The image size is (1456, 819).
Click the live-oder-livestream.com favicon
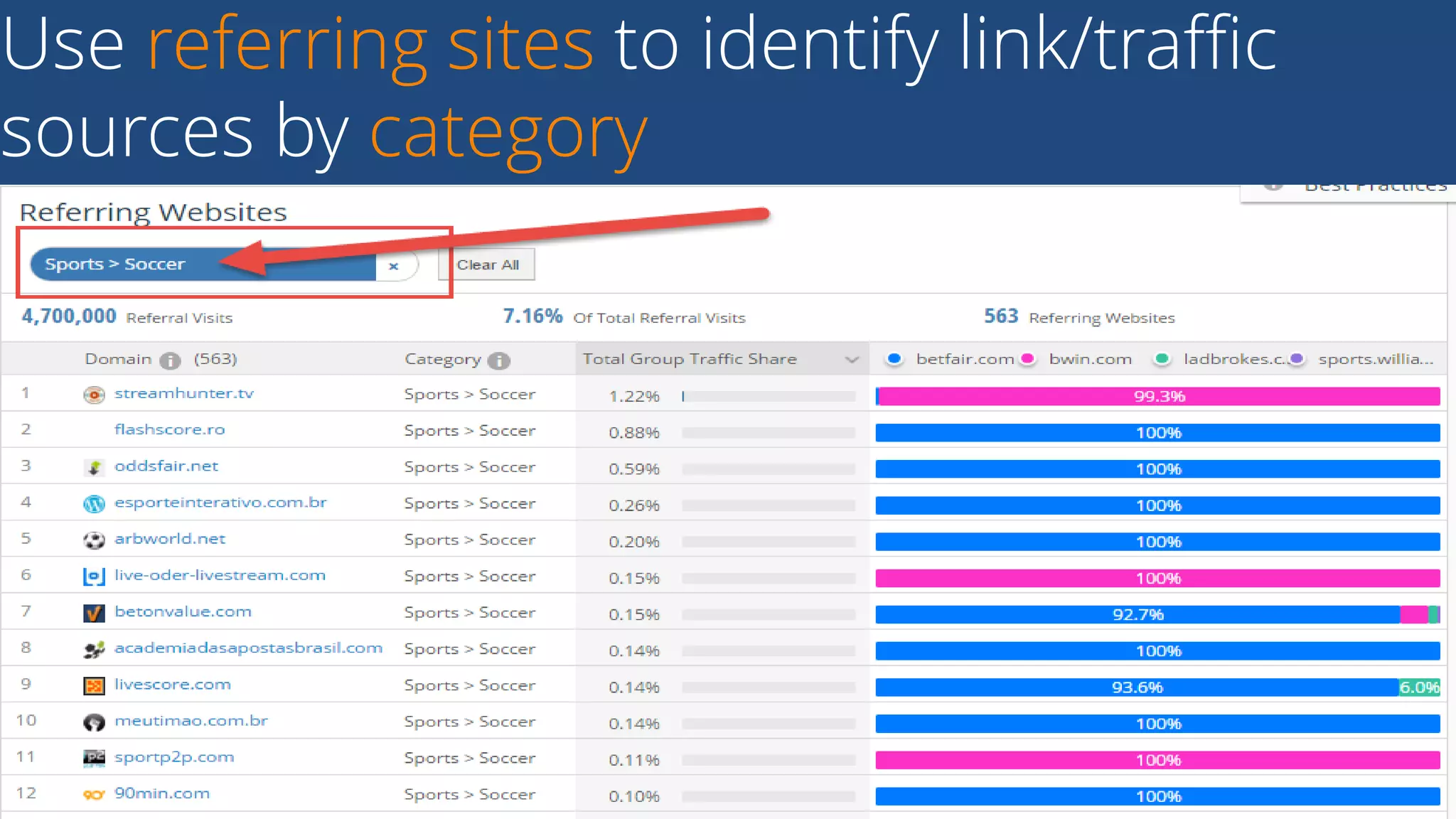point(94,577)
